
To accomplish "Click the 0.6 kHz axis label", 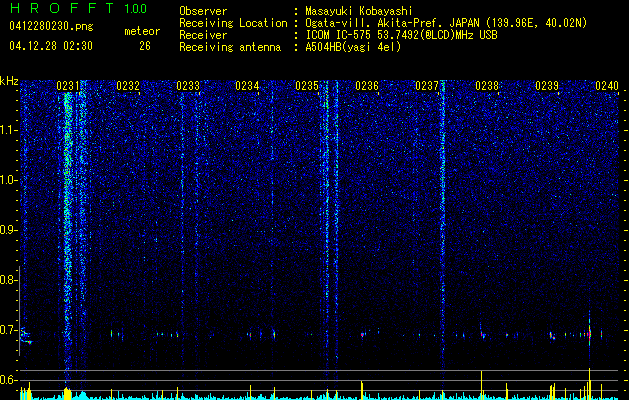I will 8,380.
